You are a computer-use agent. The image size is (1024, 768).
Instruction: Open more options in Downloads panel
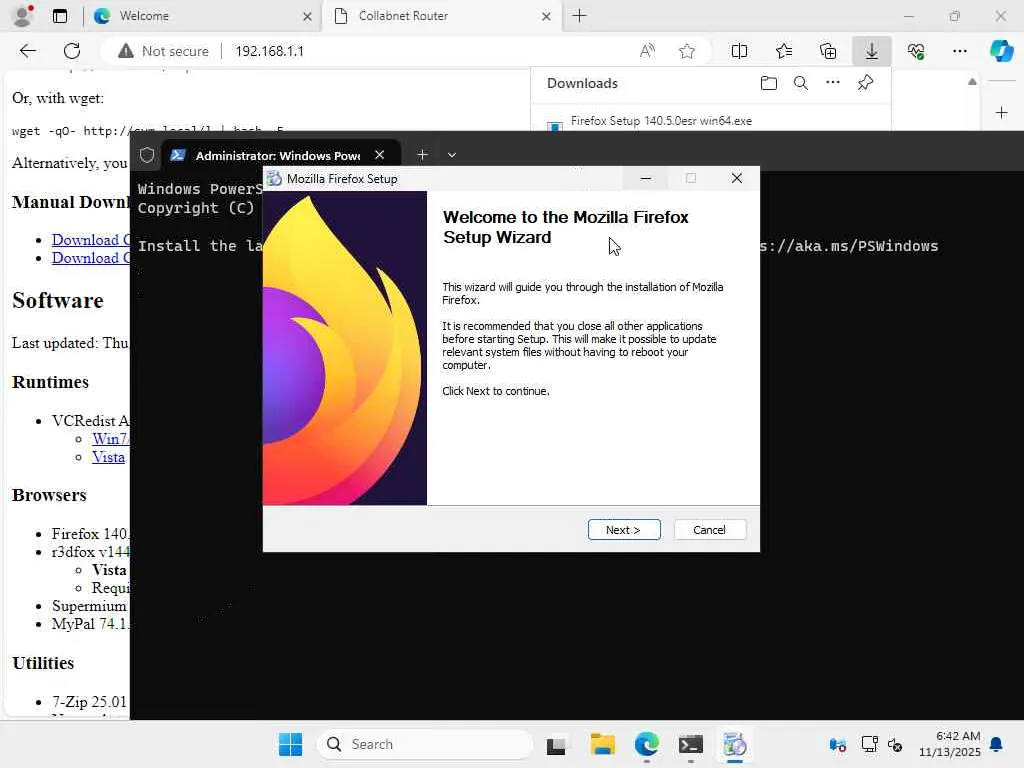[x=833, y=82]
